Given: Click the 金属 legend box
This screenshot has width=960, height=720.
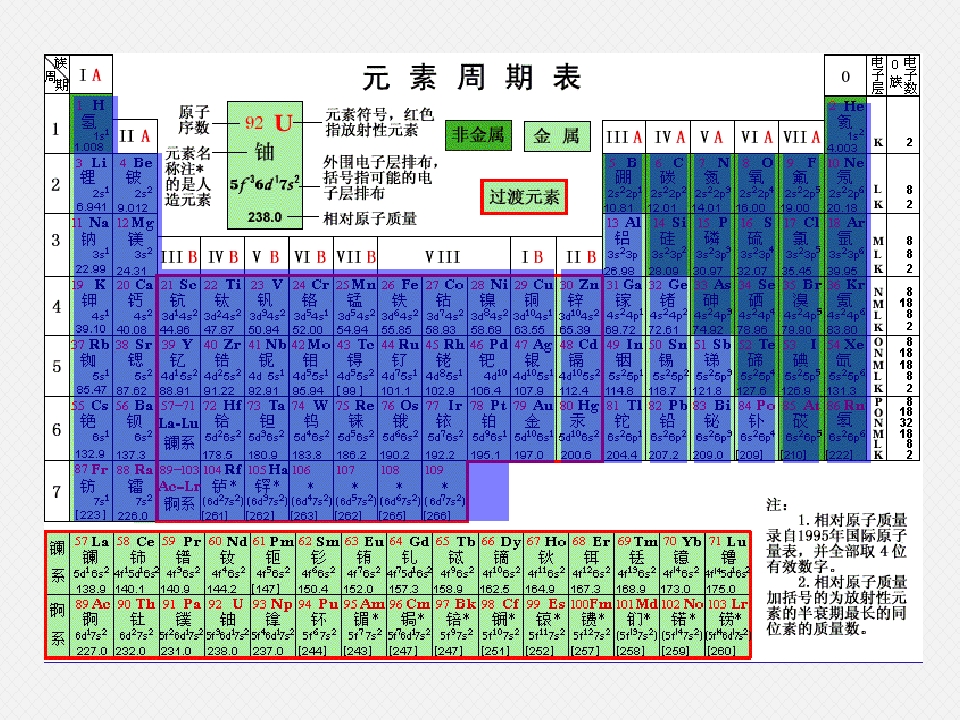Looking at the screenshot, I should click(557, 135).
